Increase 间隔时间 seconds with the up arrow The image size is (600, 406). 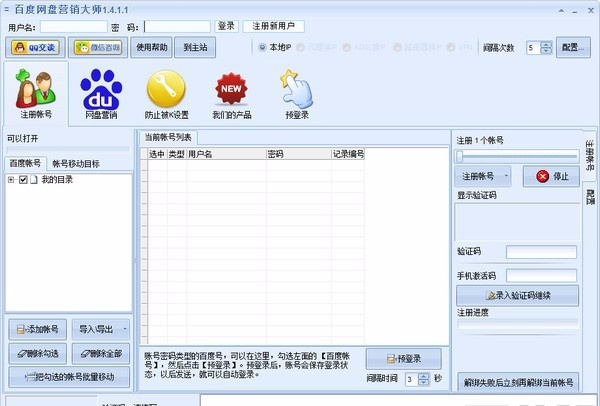tap(424, 376)
